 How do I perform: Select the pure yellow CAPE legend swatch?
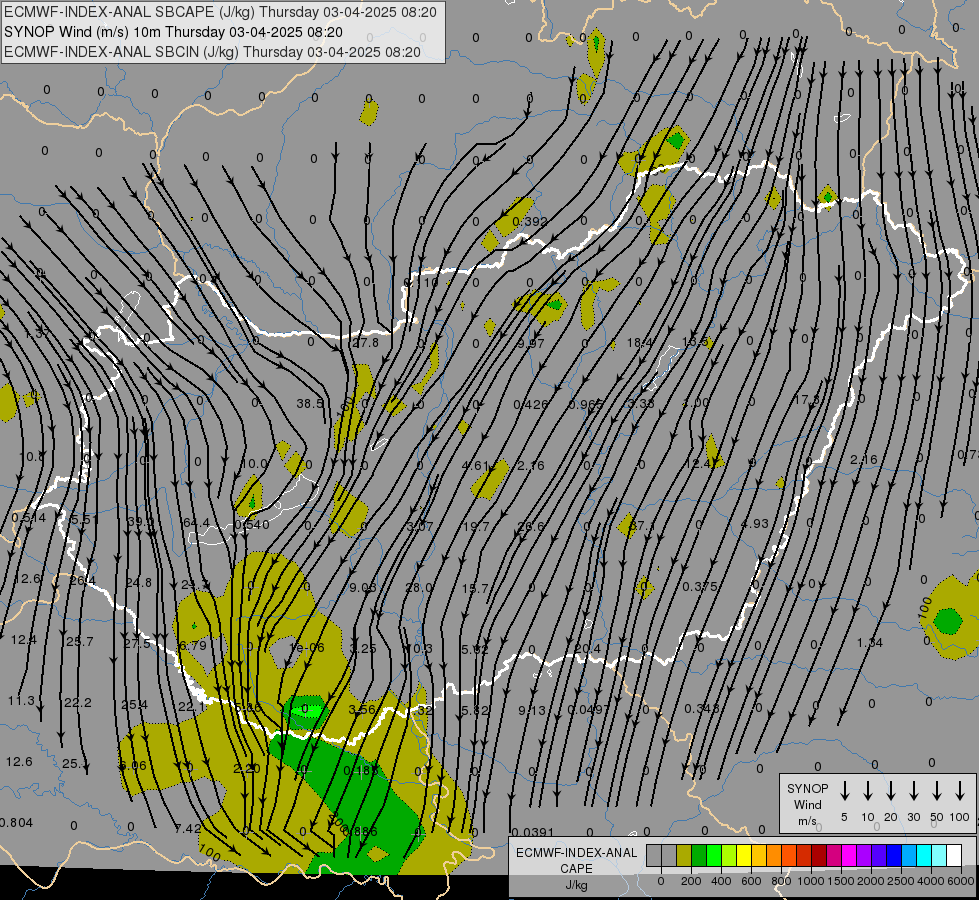744,856
